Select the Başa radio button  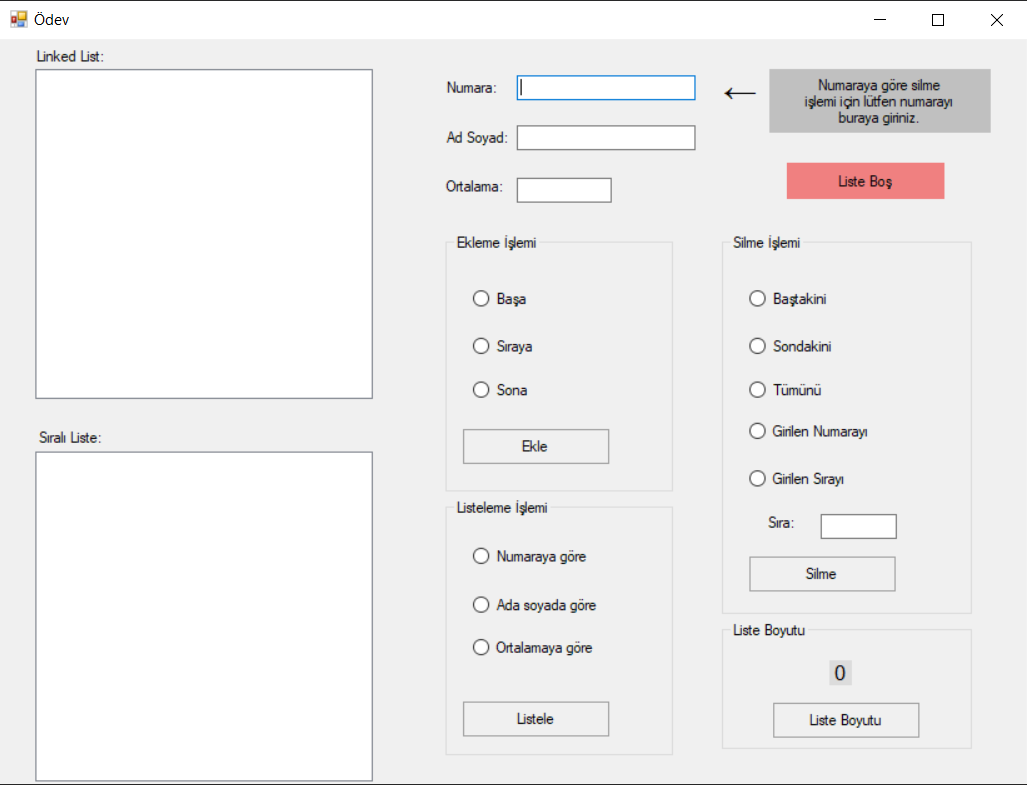click(500, 299)
